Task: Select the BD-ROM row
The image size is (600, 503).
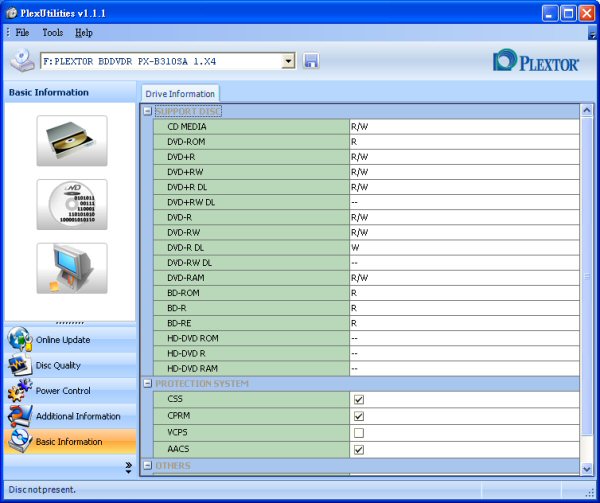Action: (366, 293)
